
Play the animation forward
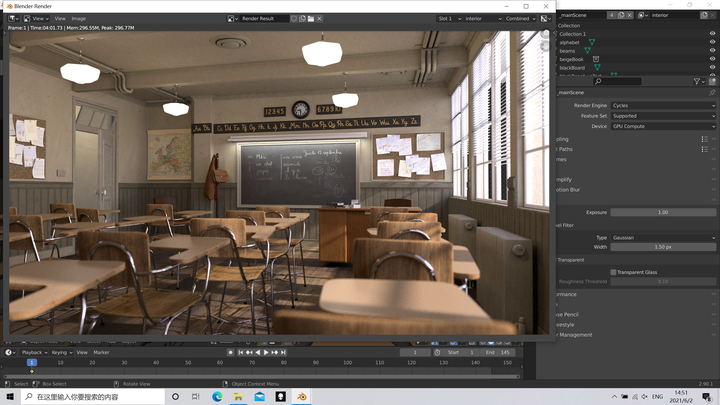pyautogui.click(x=266, y=353)
